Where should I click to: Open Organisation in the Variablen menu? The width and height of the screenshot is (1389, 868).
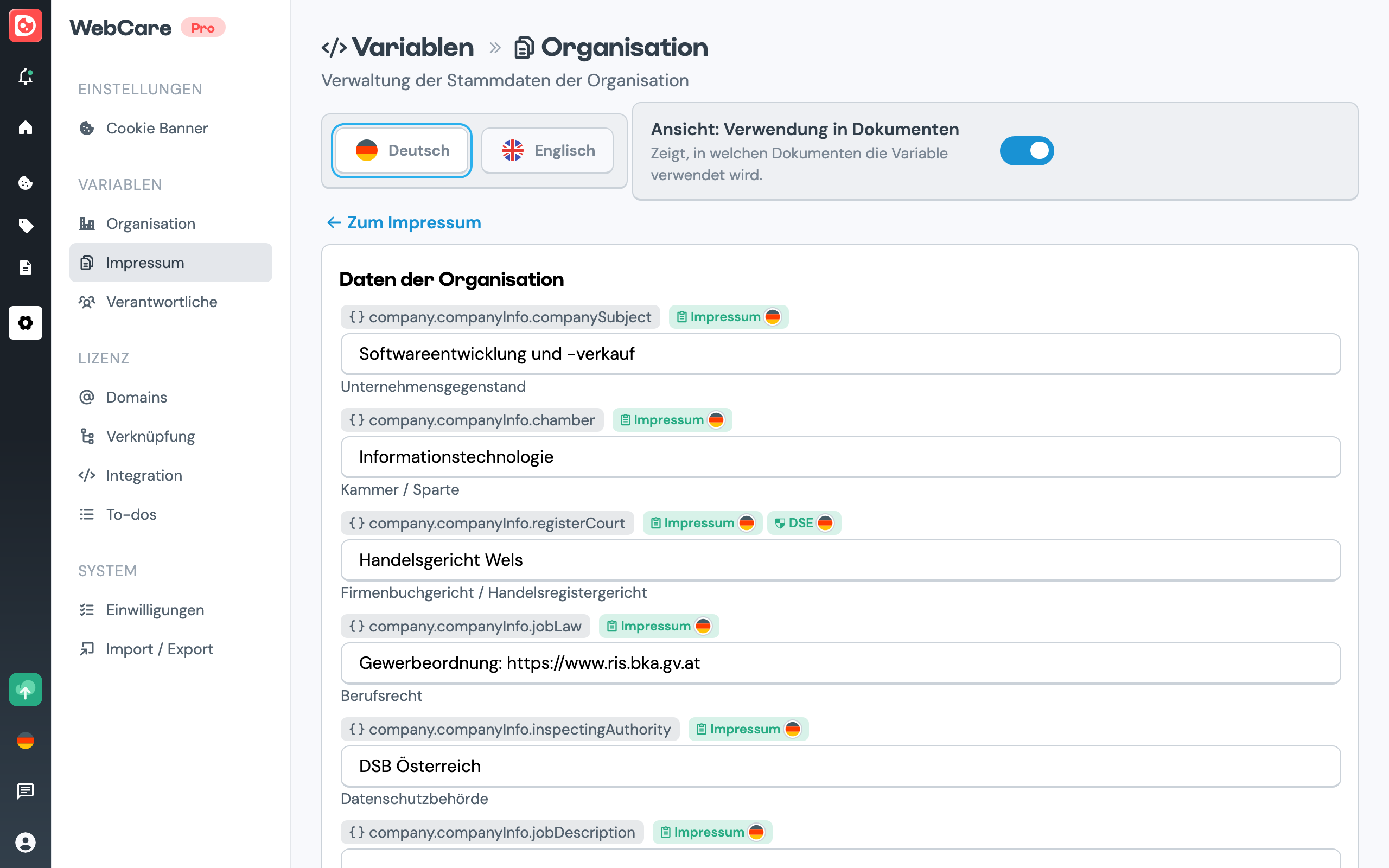pyautogui.click(x=150, y=224)
